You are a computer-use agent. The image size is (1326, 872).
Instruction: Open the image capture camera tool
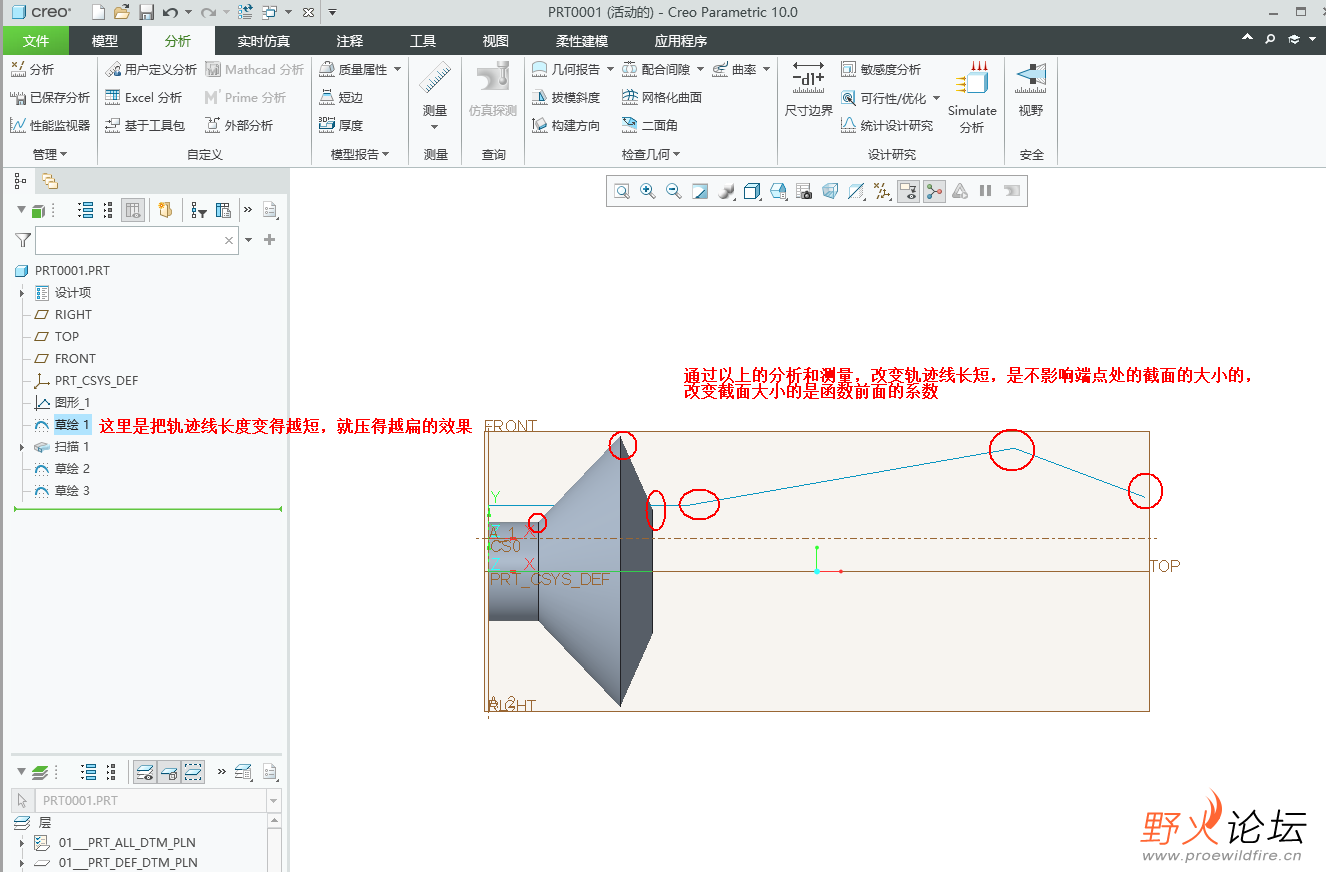tap(804, 191)
